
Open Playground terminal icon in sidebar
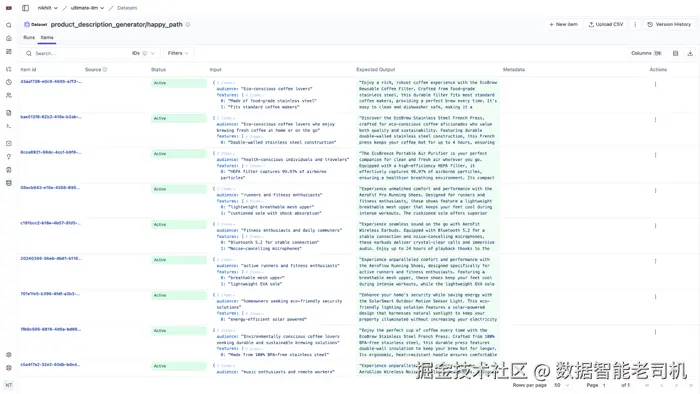coord(8,126)
